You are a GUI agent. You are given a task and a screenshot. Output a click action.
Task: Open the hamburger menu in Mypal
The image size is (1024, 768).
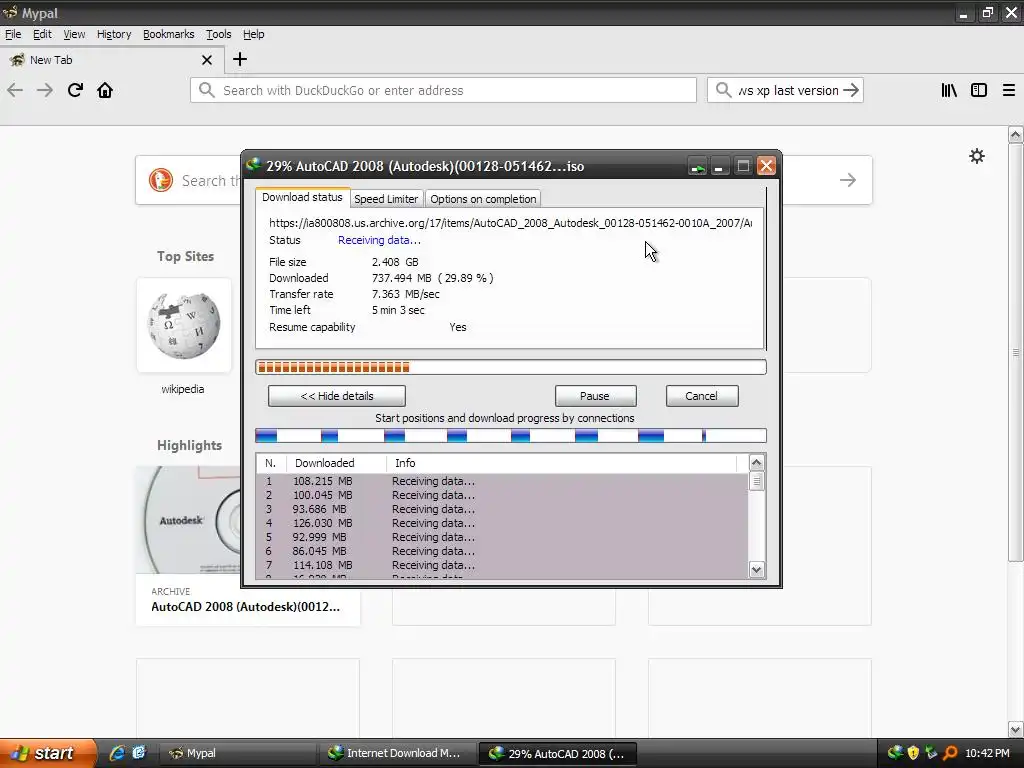tap(1009, 90)
